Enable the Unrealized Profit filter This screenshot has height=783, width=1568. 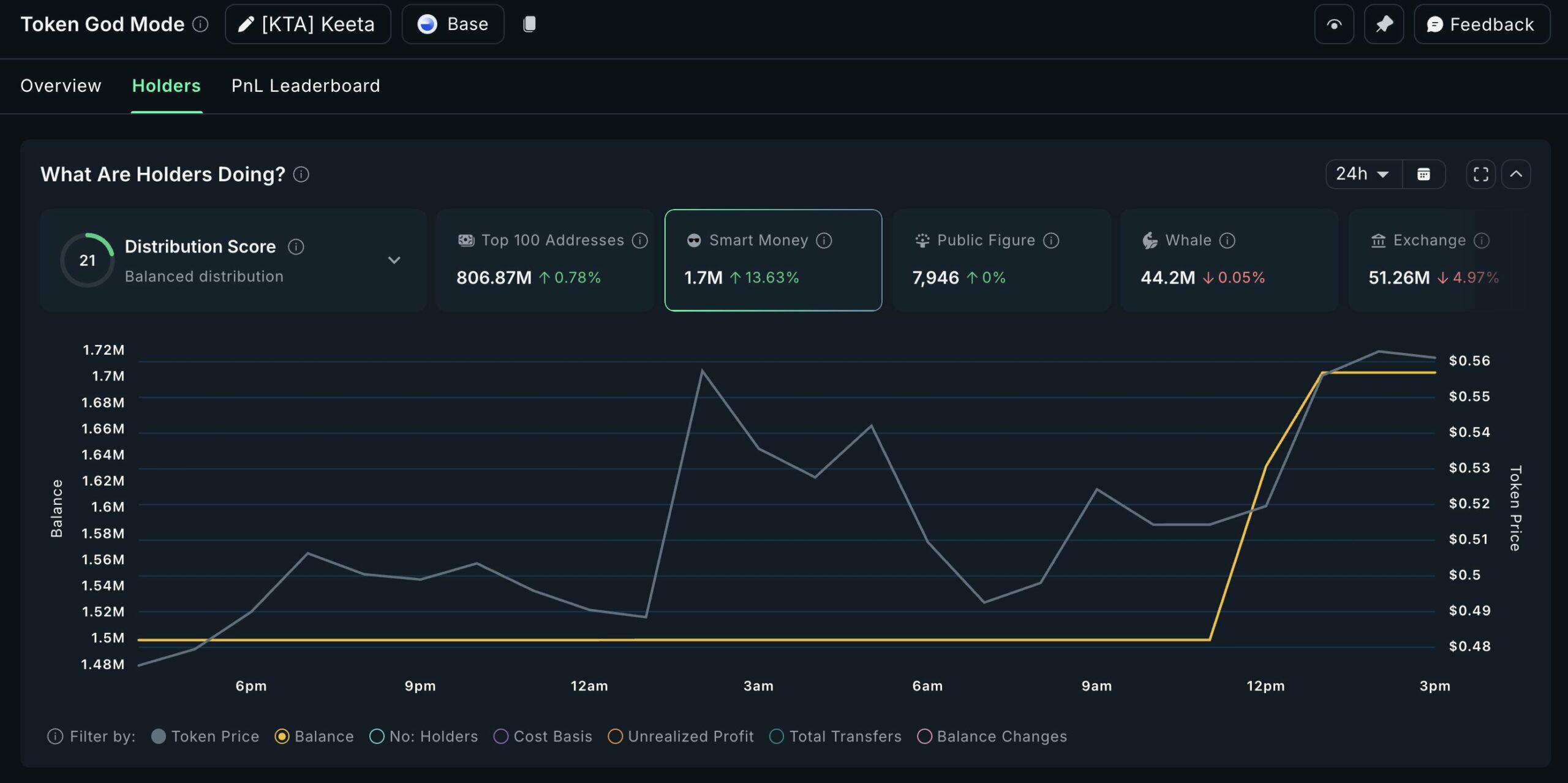tap(615, 736)
